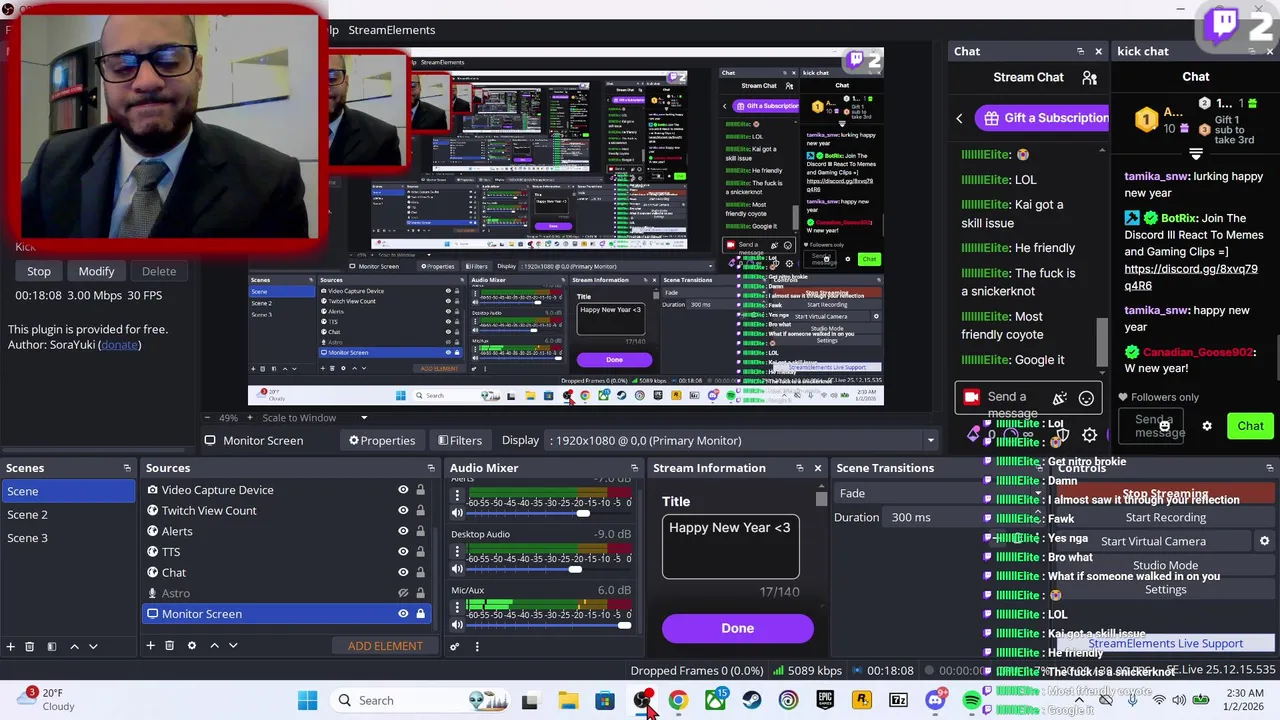Open scene filters icon in Scenes toolbar
The height and width of the screenshot is (720, 1280).
(52, 647)
